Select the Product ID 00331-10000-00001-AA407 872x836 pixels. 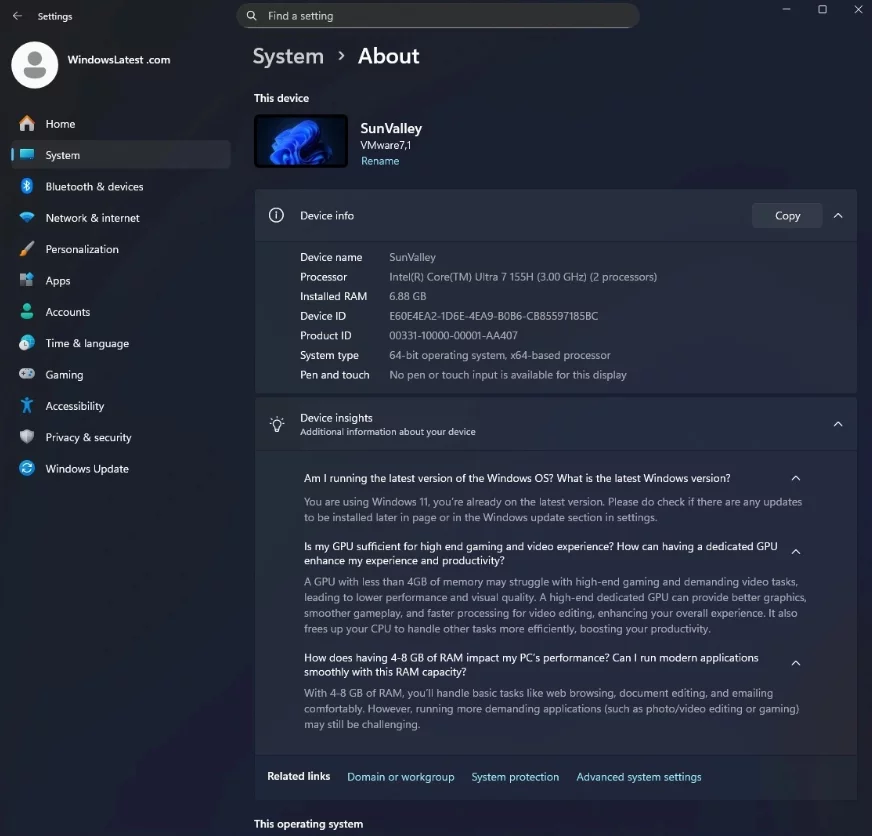click(x=453, y=335)
